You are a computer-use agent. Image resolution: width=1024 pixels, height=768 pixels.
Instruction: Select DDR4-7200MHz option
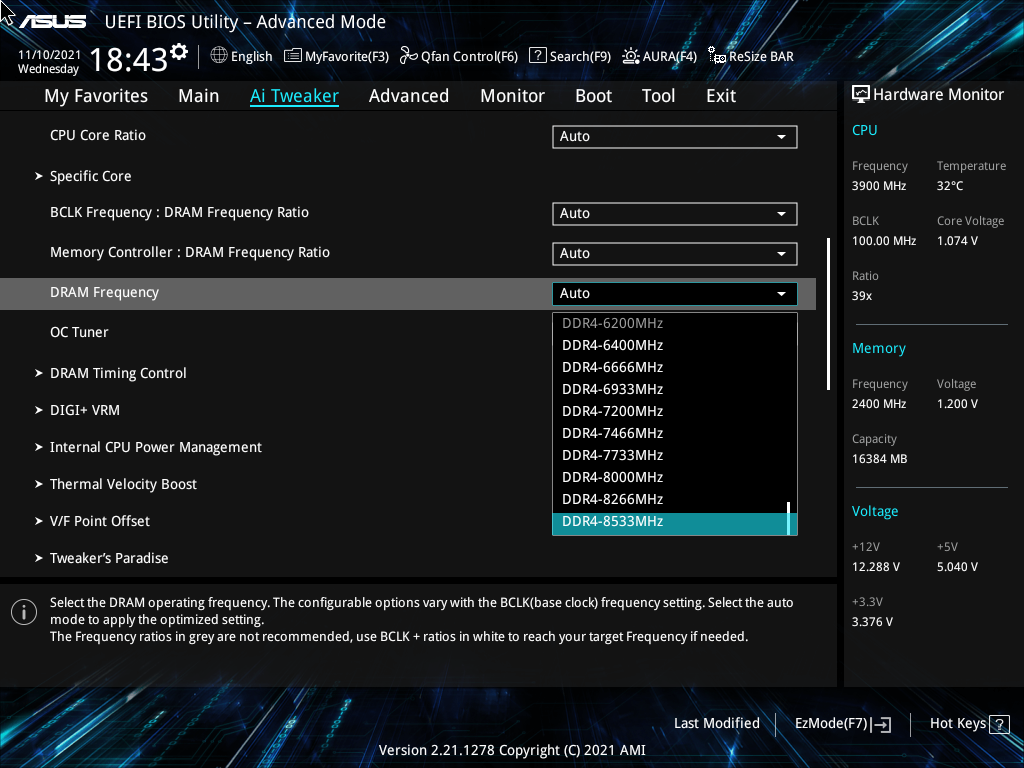pyautogui.click(x=675, y=411)
